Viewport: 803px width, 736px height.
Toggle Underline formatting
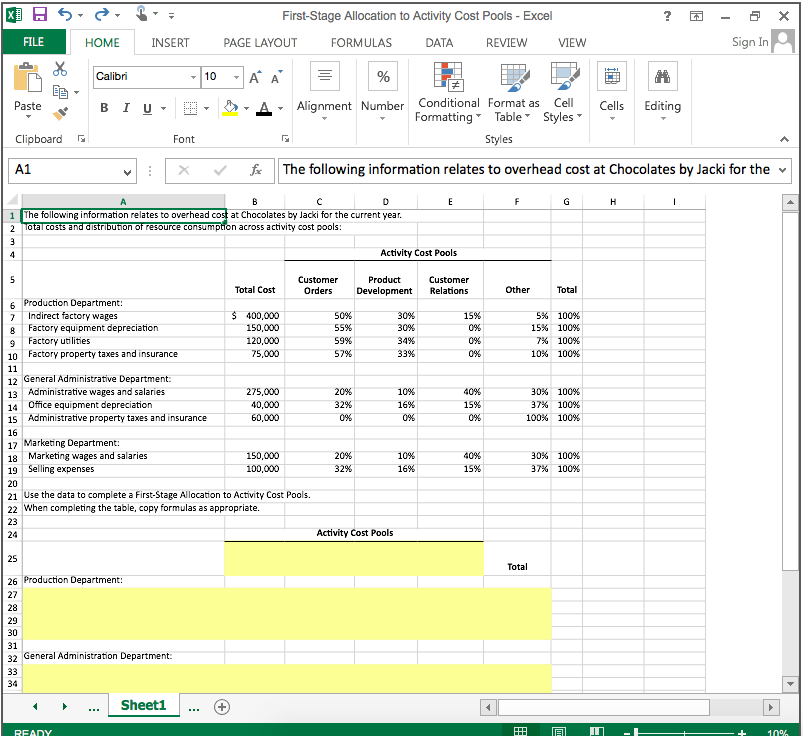147,107
